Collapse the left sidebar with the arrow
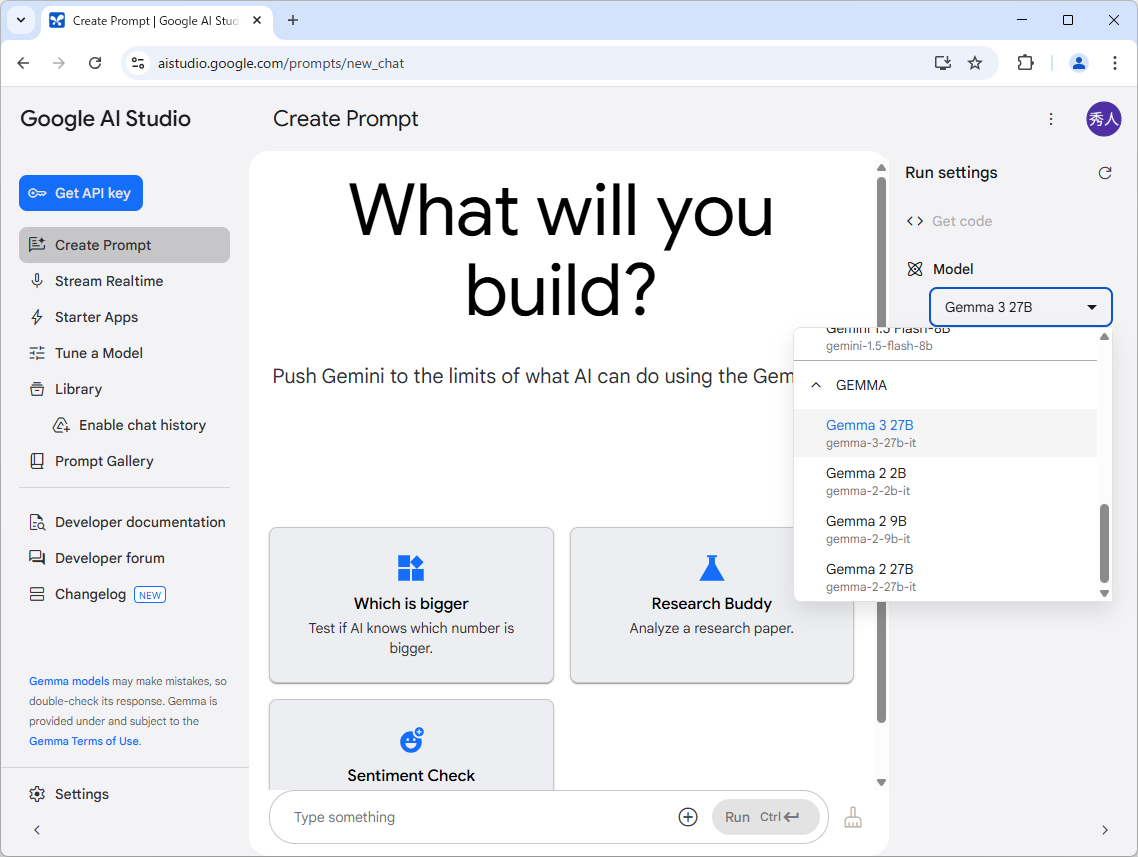The height and width of the screenshot is (857, 1138). click(x=37, y=830)
